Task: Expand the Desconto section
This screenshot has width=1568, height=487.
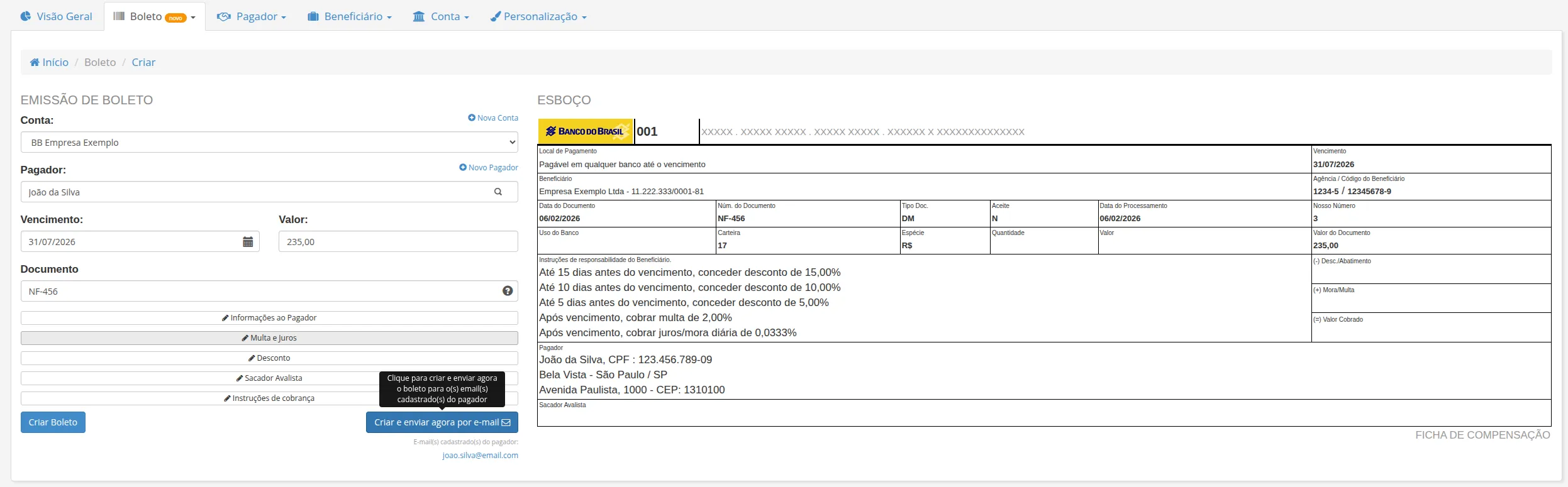Action: tap(269, 358)
